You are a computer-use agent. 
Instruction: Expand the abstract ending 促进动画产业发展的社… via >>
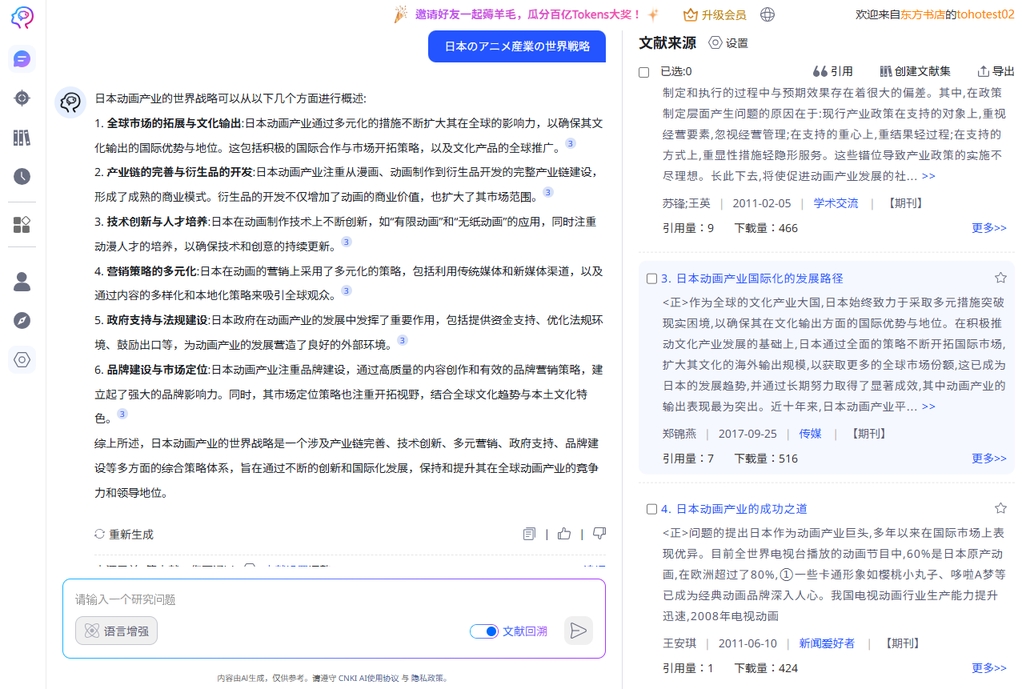coord(929,176)
